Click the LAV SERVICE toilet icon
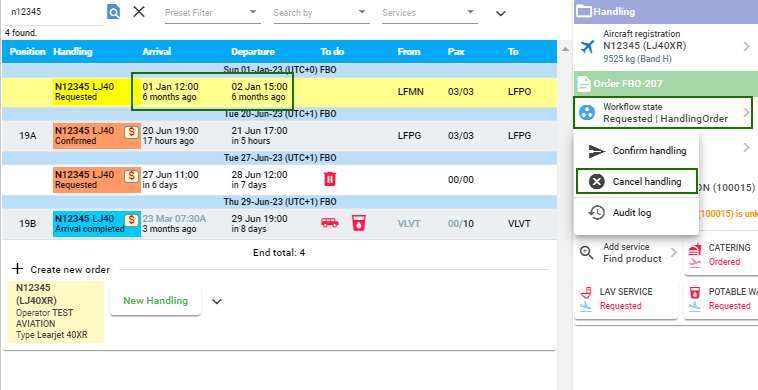This screenshot has width=758, height=390. point(586,292)
